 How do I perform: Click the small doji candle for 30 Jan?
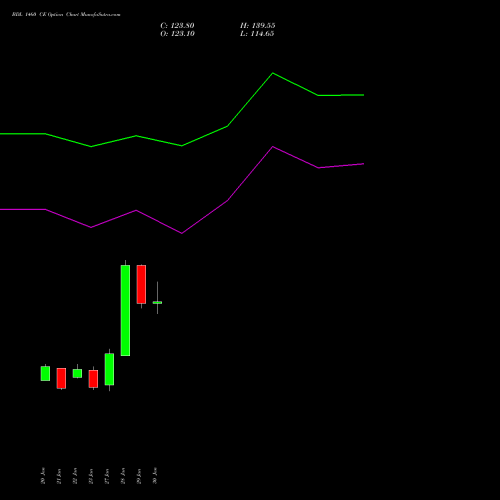(157, 302)
